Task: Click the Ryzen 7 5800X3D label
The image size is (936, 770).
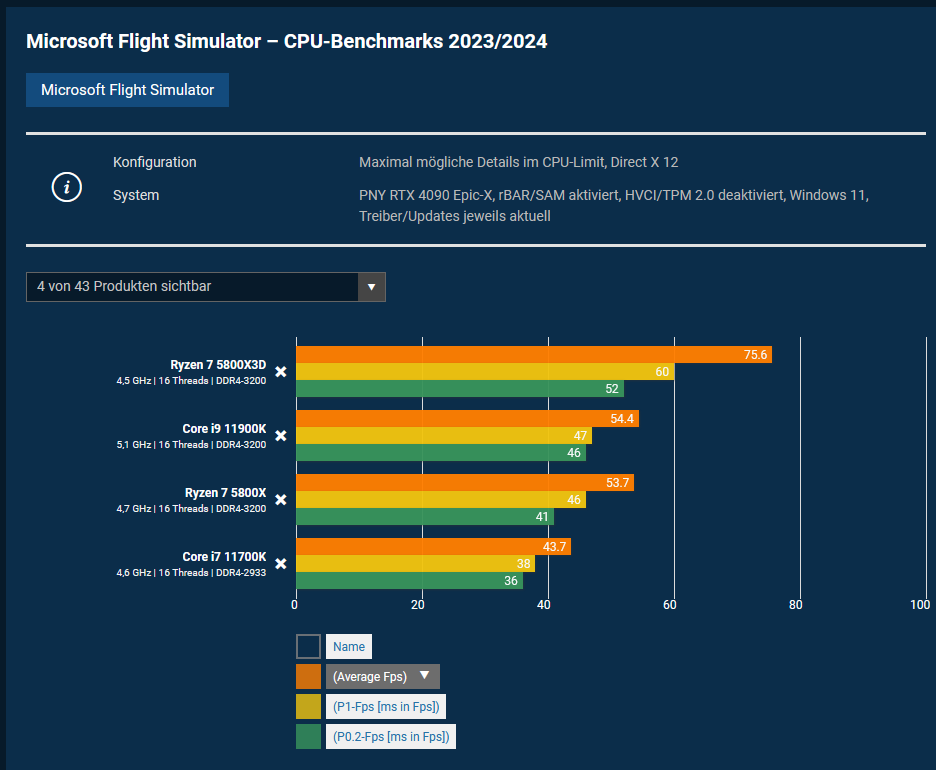Action: pyautogui.click(x=218, y=365)
